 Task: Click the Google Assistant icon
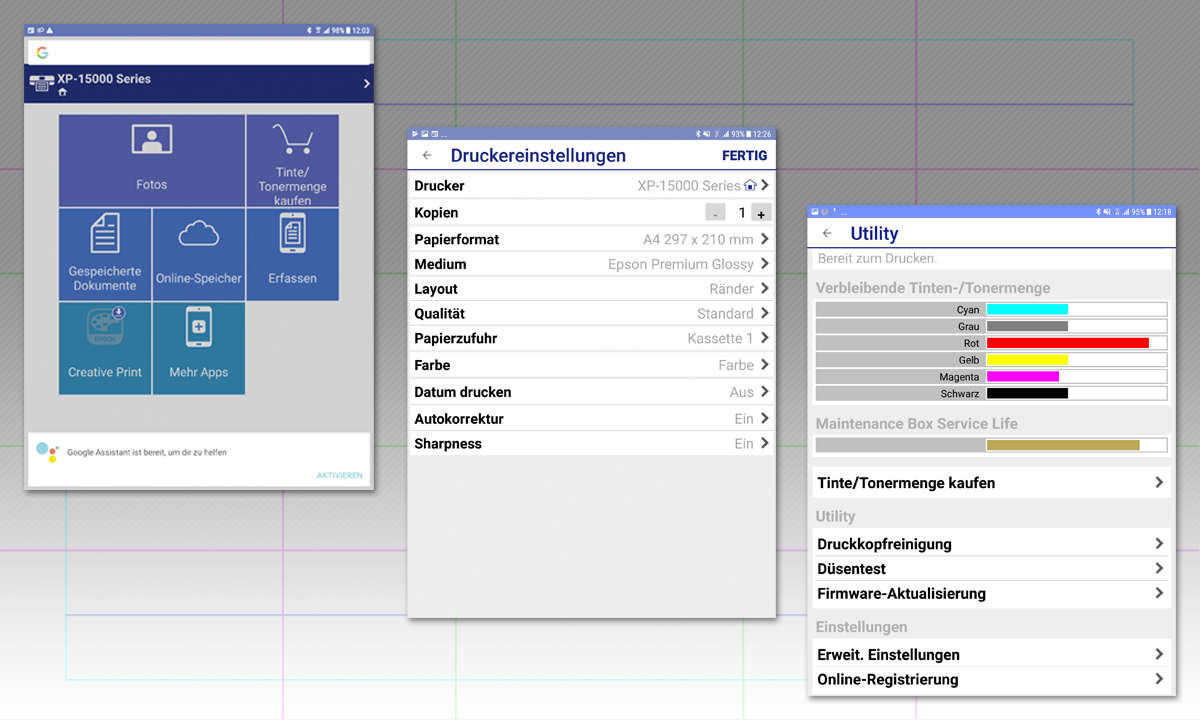(x=47, y=452)
